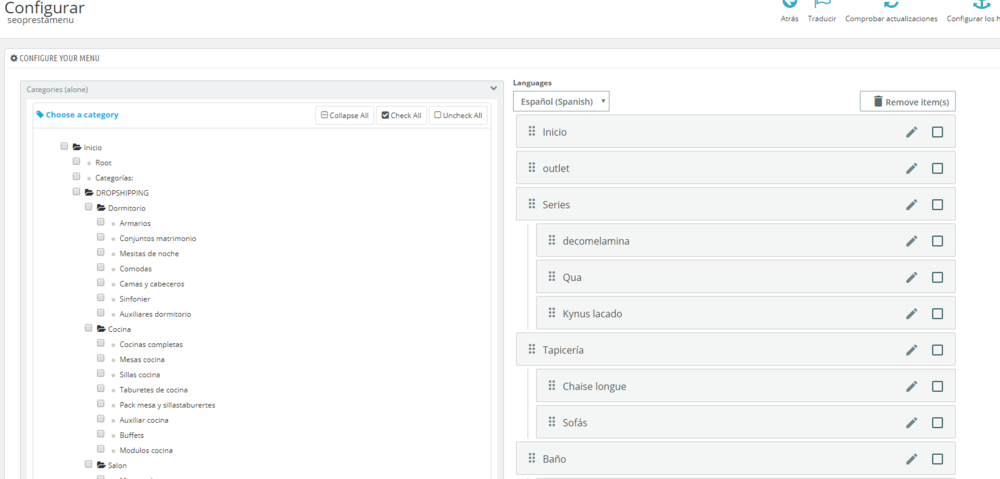Click Auxiliar cocina category label
Viewport: 1000px width, 479px height.
143,420
